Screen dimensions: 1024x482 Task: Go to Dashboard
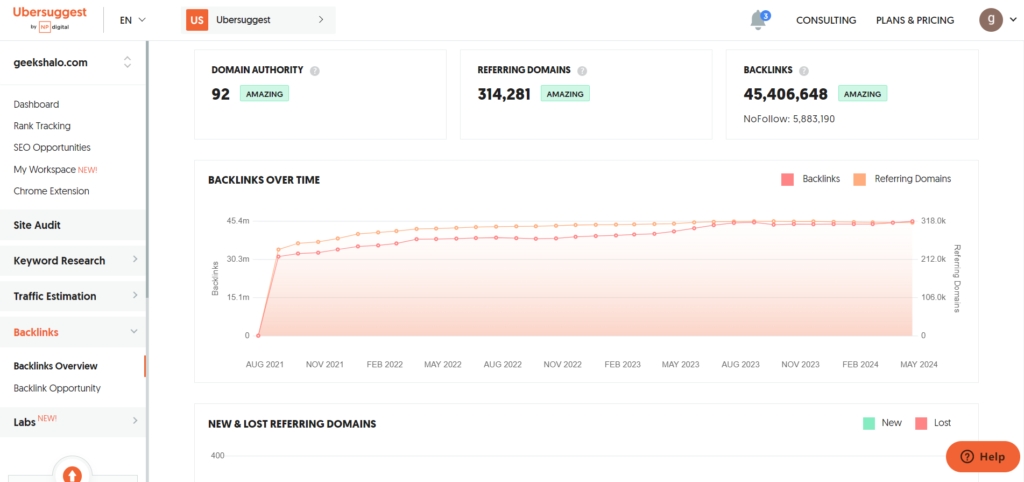click(37, 104)
